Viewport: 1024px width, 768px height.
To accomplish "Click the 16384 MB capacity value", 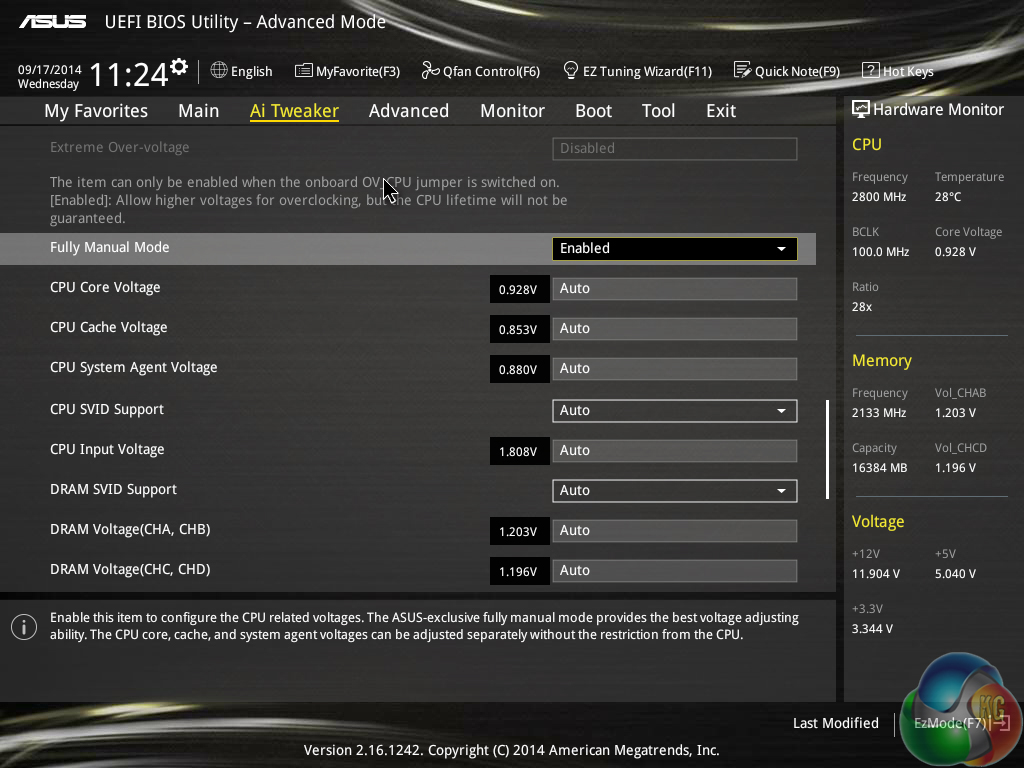I will [880, 468].
